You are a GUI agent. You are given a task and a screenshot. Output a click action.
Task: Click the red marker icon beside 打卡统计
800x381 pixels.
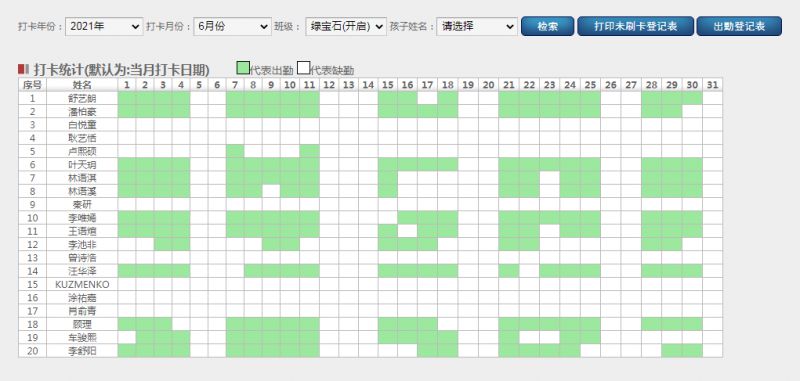[23, 69]
